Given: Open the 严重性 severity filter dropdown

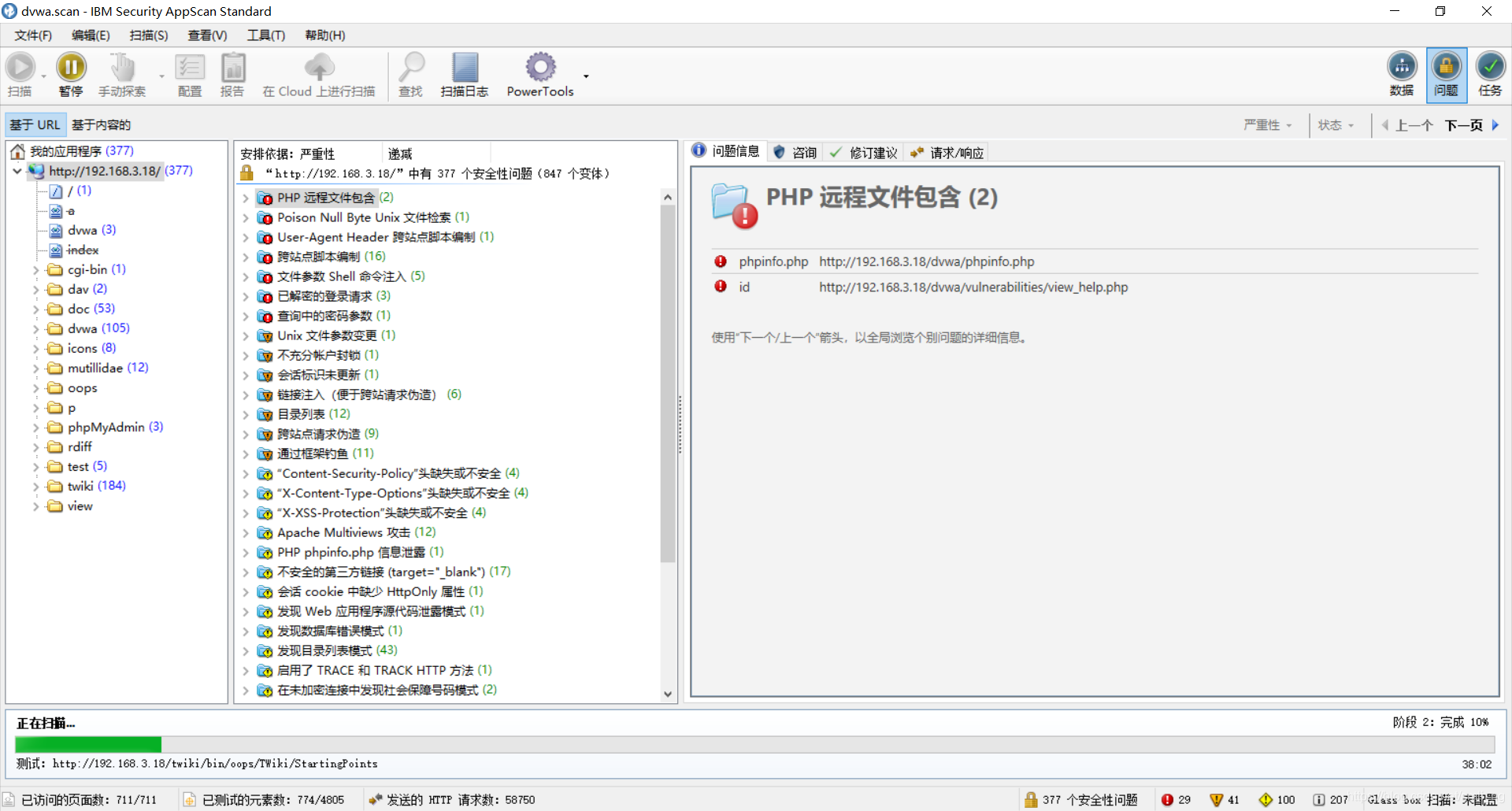Looking at the screenshot, I should click(1268, 125).
